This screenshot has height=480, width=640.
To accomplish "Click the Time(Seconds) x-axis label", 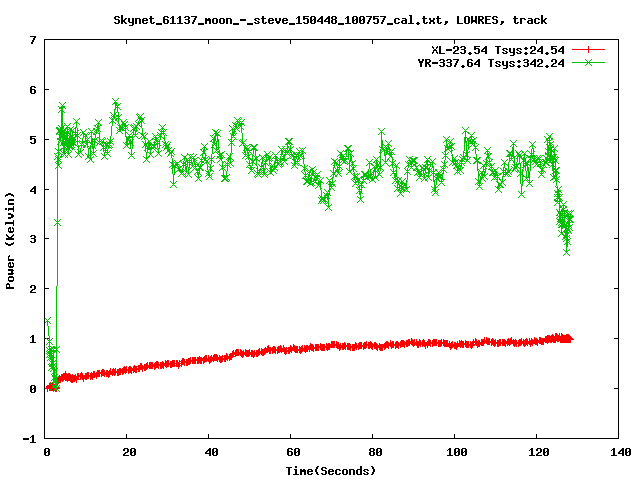I will click(x=332, y=469).
